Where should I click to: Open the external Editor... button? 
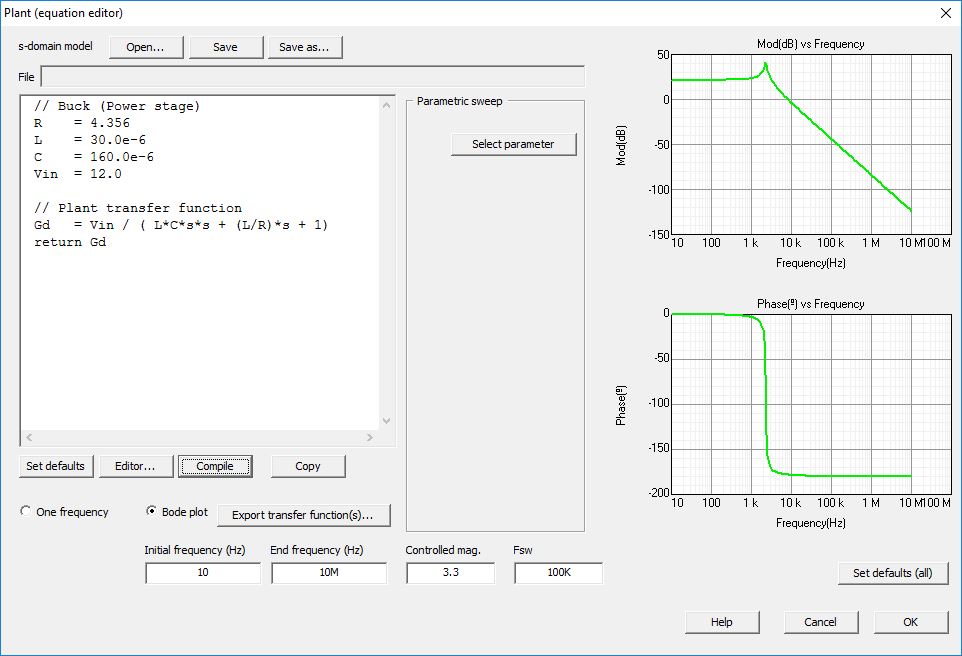135,466
